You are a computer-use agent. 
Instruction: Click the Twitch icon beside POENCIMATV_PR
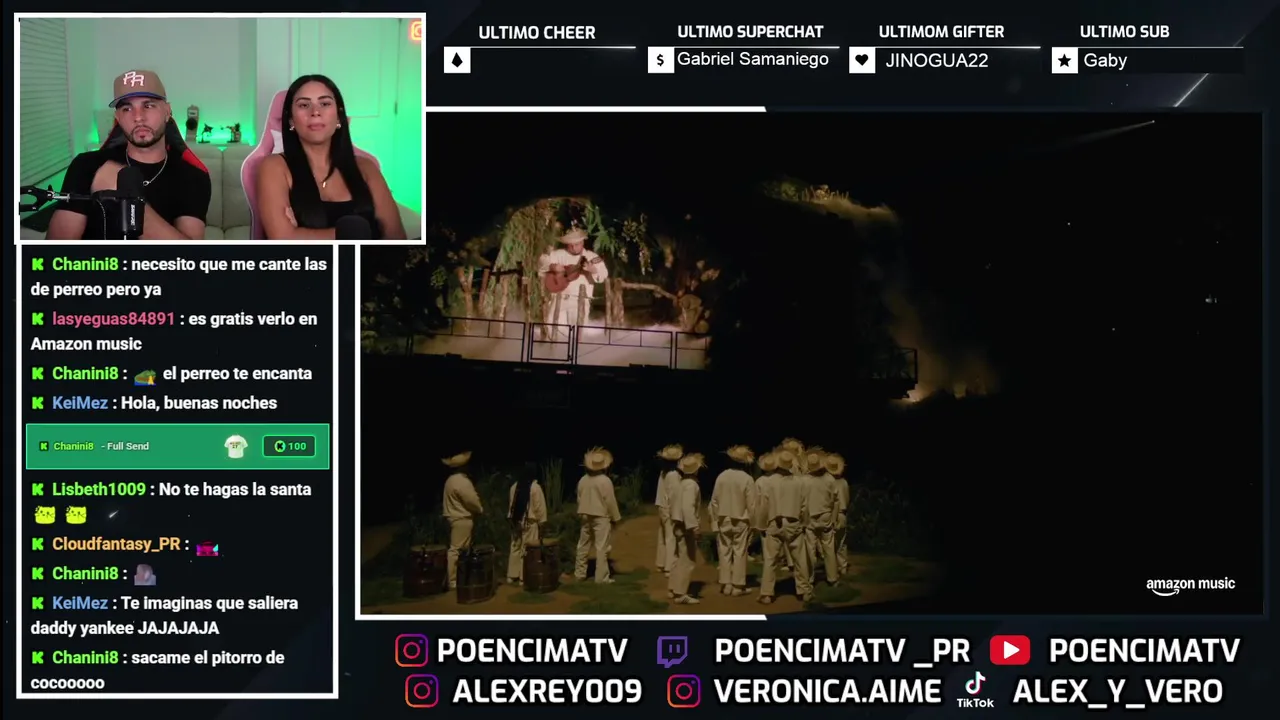(x=672, y=651)
